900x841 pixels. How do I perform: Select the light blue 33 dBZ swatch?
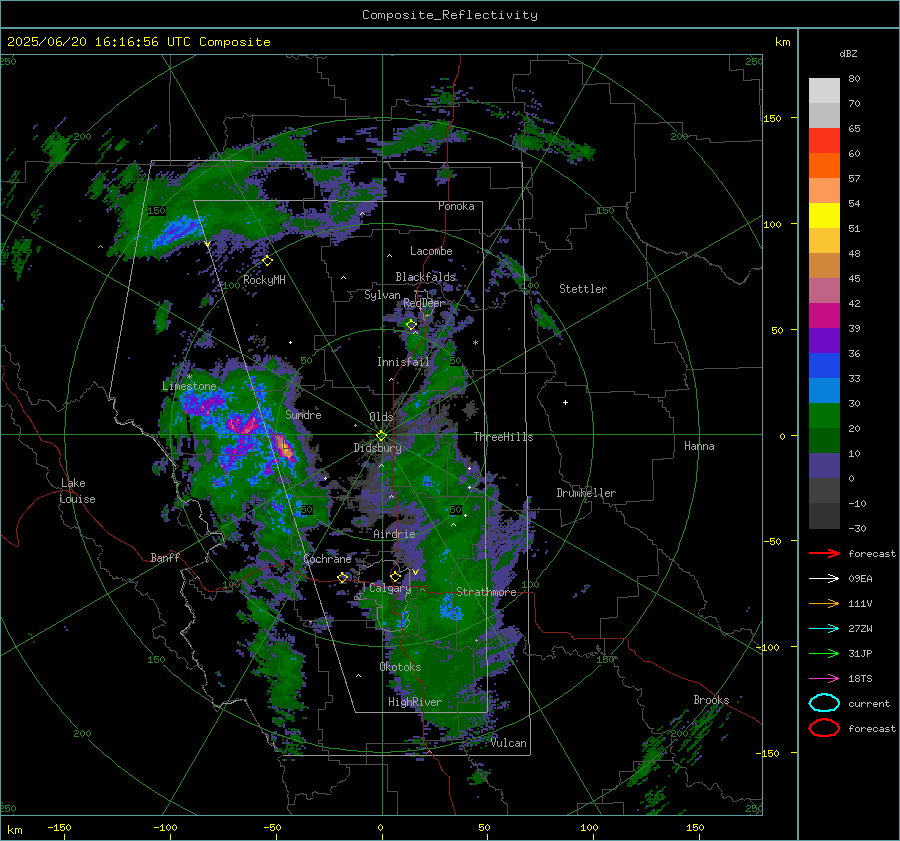(824, 390)
